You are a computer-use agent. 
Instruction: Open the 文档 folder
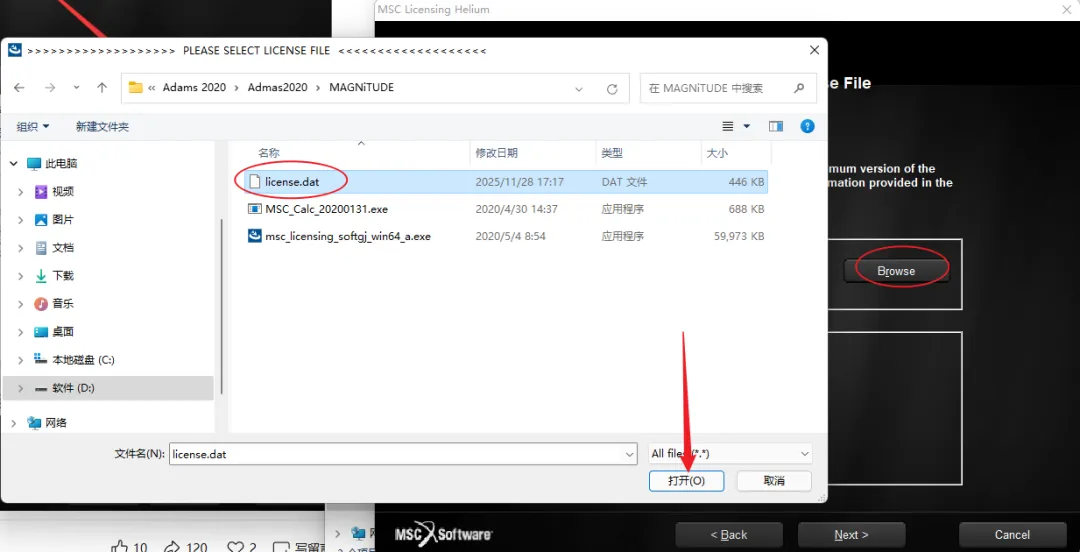pos(63,247)
